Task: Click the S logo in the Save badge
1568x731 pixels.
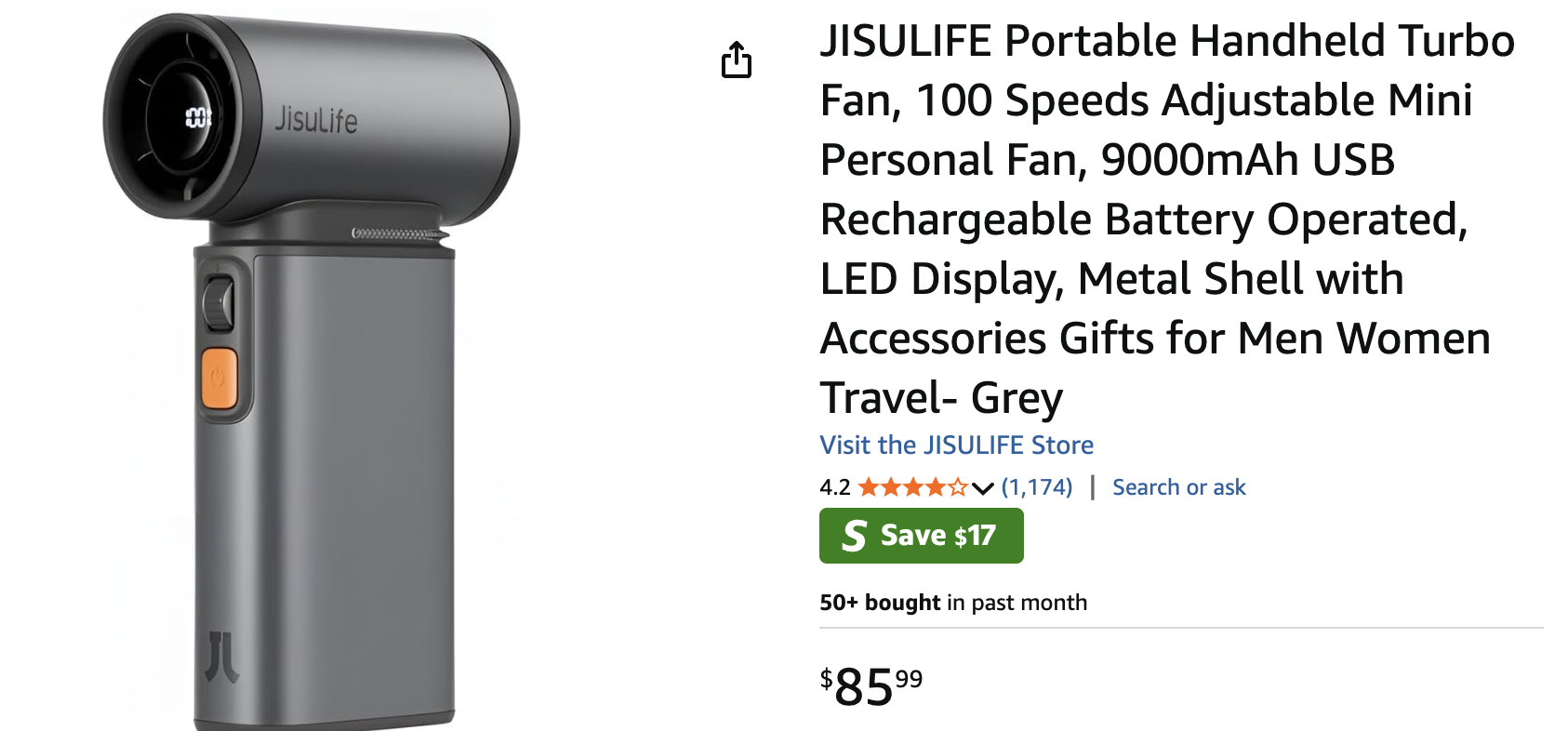Action: [854, 536]
